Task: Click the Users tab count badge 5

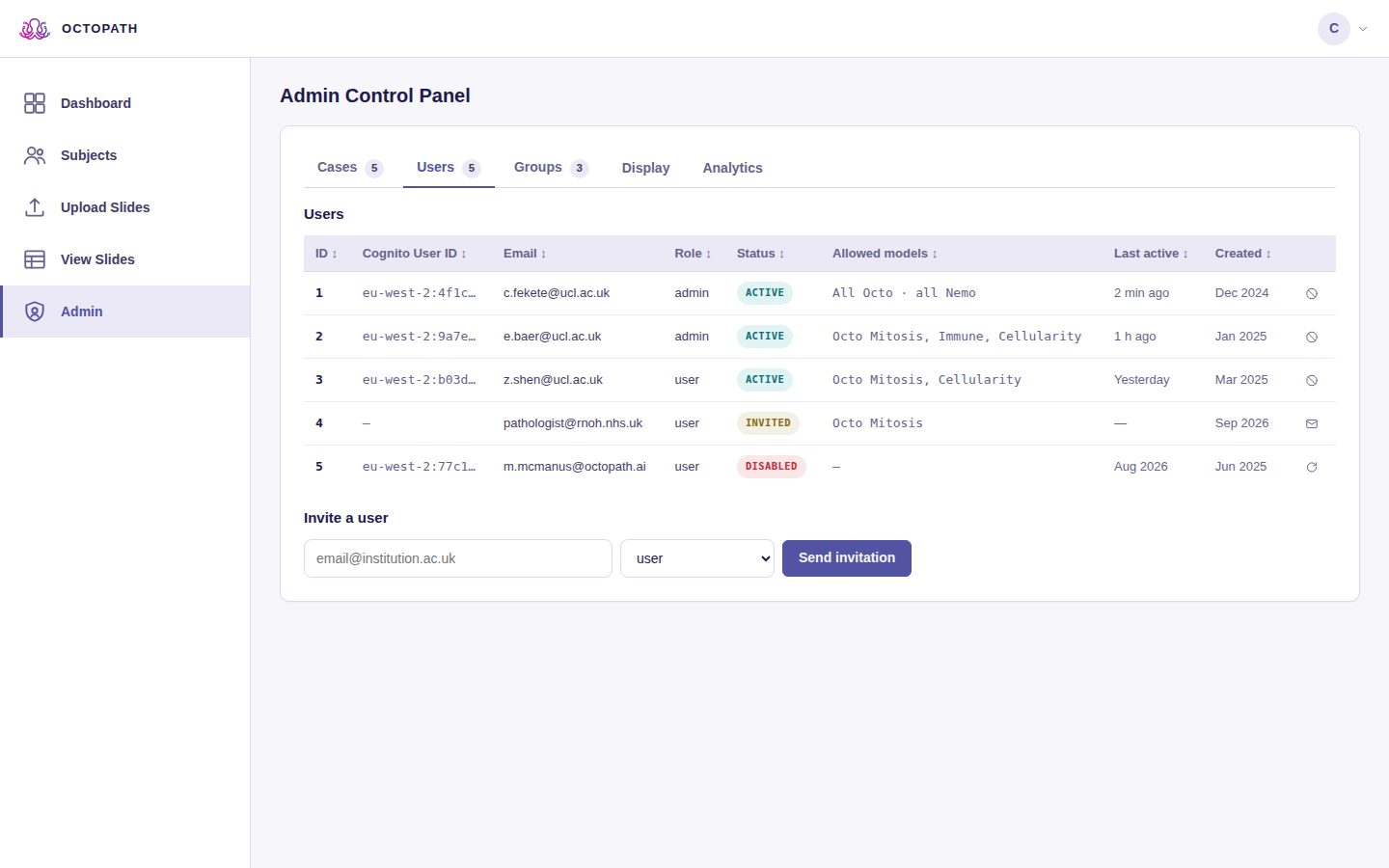Action: (472, 169)
